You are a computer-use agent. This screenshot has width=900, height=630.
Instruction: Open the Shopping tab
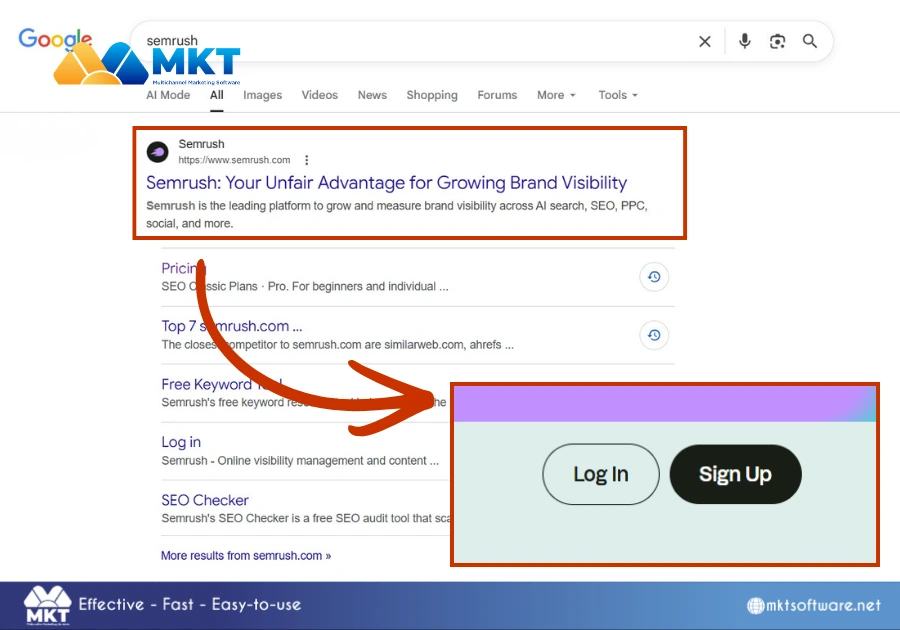coord(432,95)
